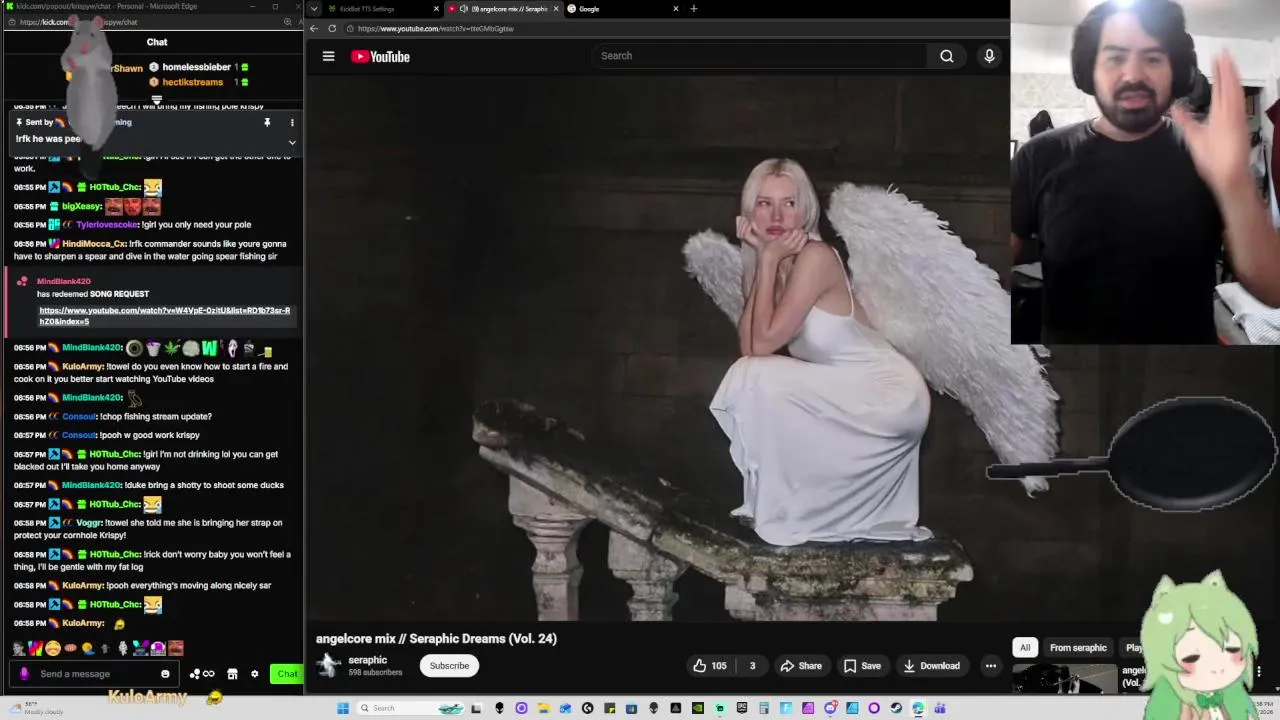Open the seraphic channel avatar
Screen dimensions: 1280x720
(328, 666)
